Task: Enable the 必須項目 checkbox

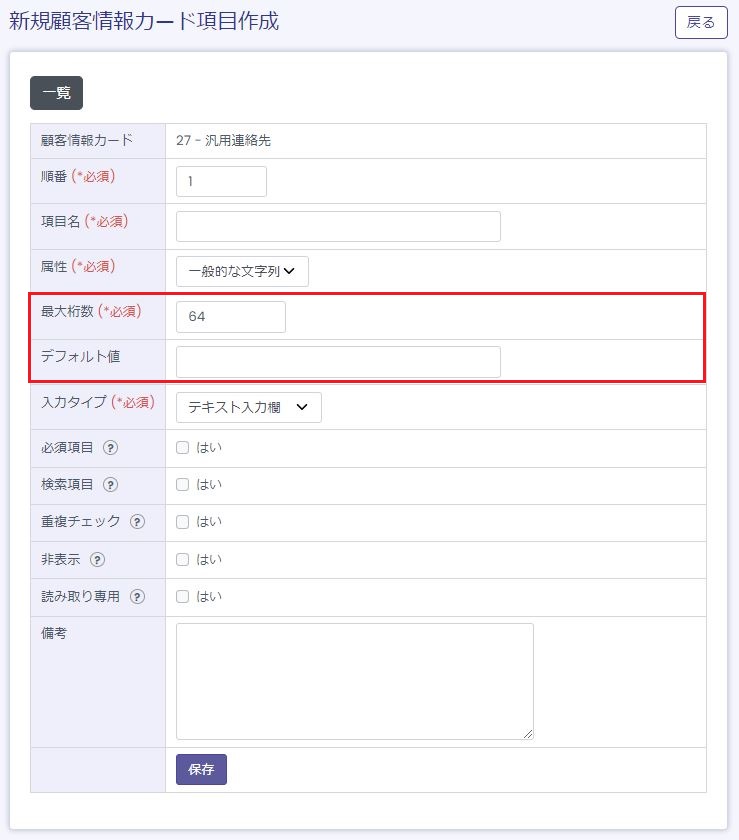Action: pyautogui.click(x=182, y=448)
